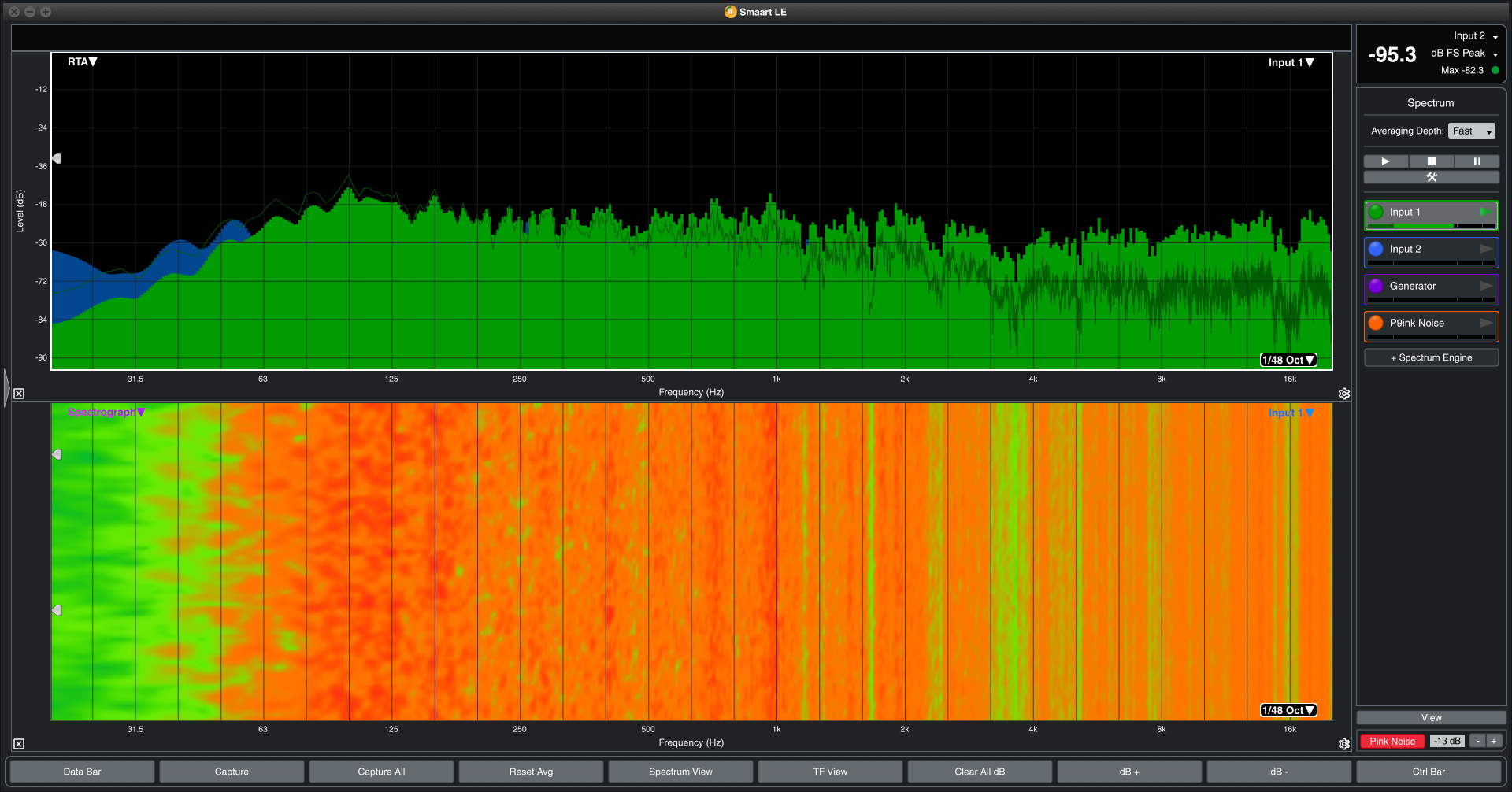Viewport: 1512px width, 792px height.
Task: Start measurement with the play button
Action: tap(1385, 161)
